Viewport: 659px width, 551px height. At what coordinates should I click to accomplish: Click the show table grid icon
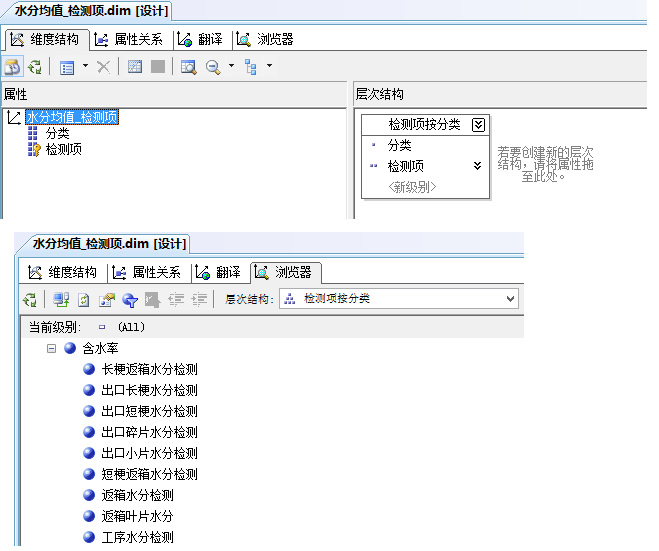coord(134,66)
